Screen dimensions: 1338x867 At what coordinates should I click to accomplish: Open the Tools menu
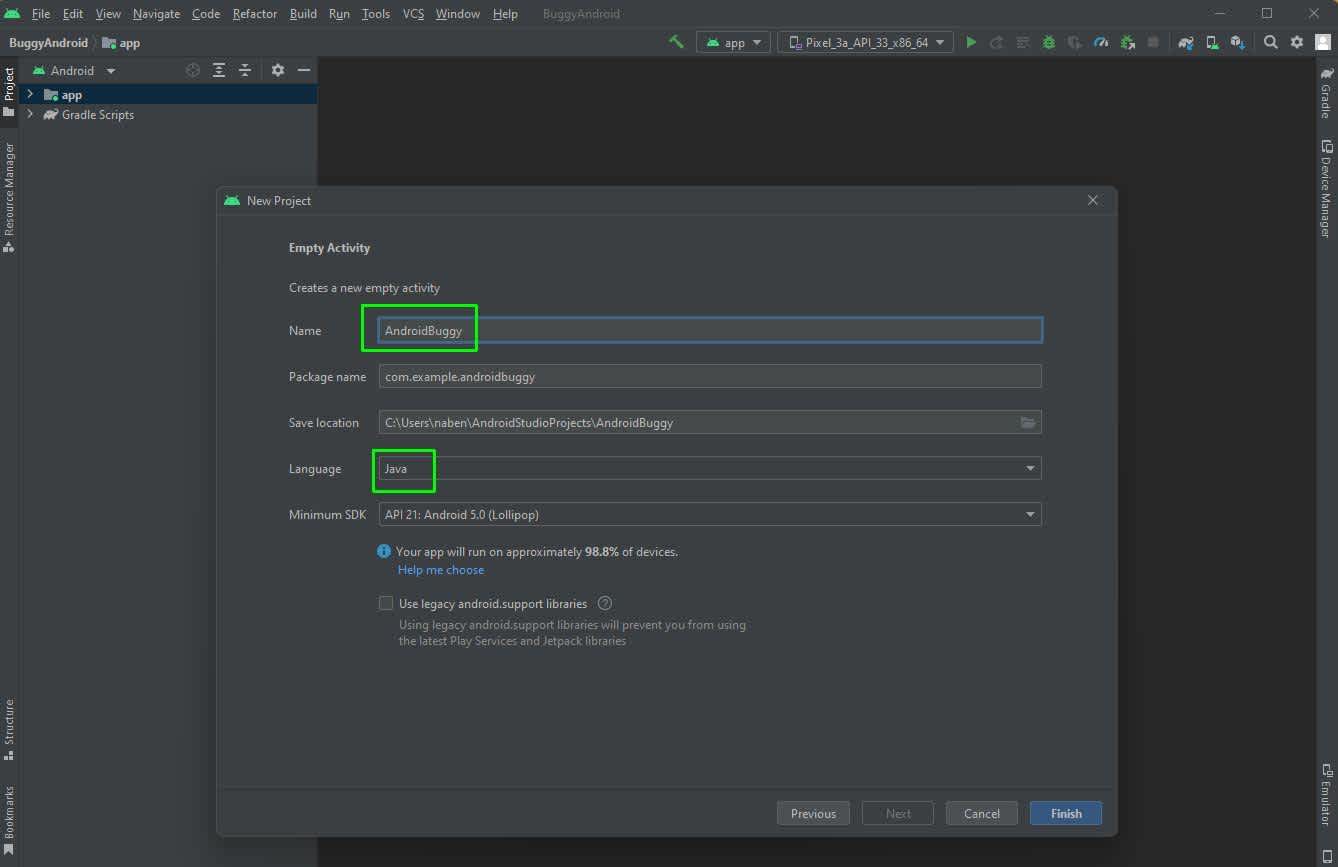click(376, 14)
